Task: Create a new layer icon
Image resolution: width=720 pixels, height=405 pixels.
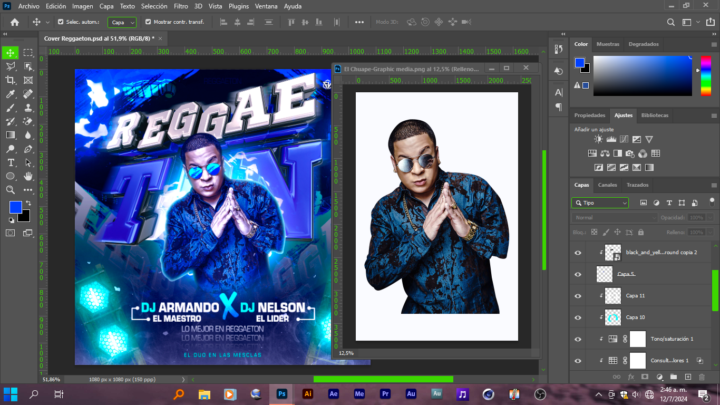Action: (x=687, y=377)
